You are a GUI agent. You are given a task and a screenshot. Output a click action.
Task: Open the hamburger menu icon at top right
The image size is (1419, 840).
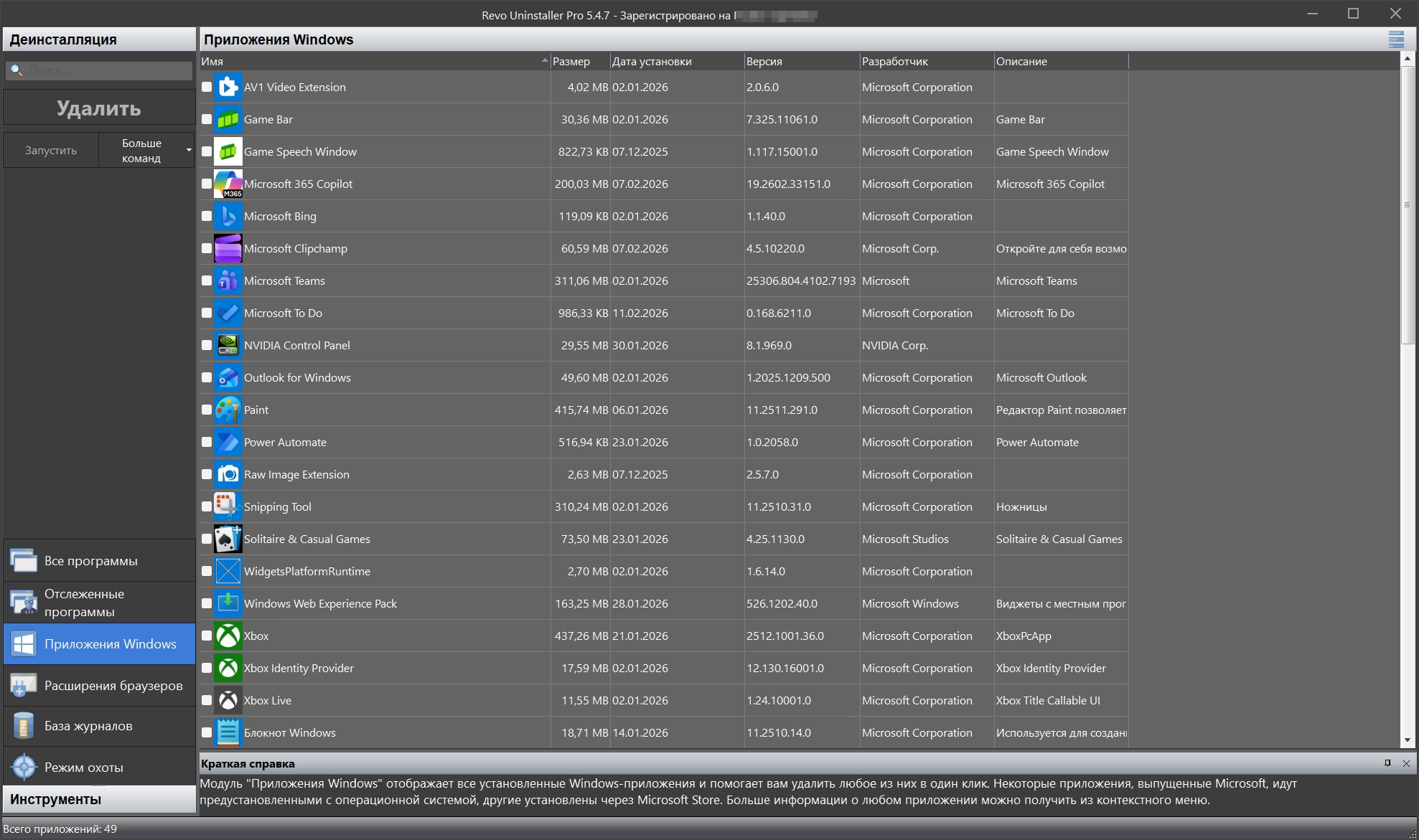(1396, 39)
